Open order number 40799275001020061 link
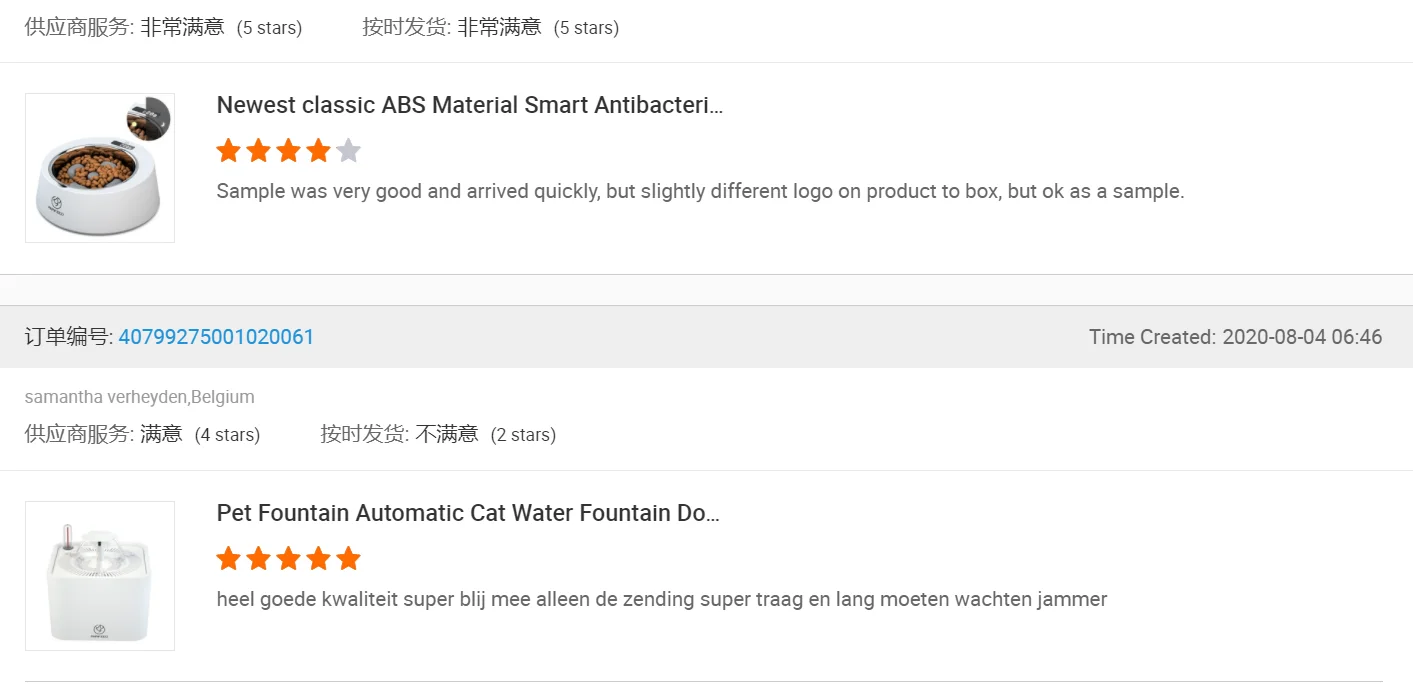Image resolution: width=1413 pixels, height=684 pixels. (x=216, y=337)
